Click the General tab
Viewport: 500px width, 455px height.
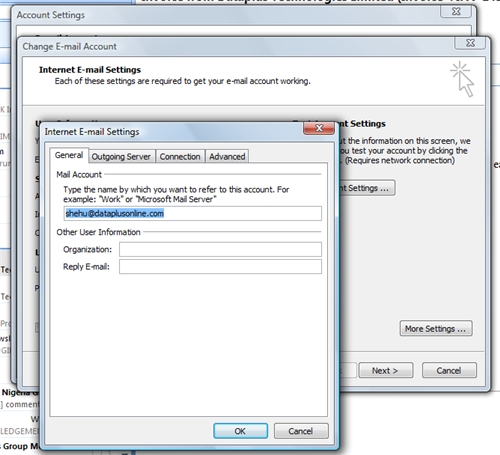(x=69, y=155)
